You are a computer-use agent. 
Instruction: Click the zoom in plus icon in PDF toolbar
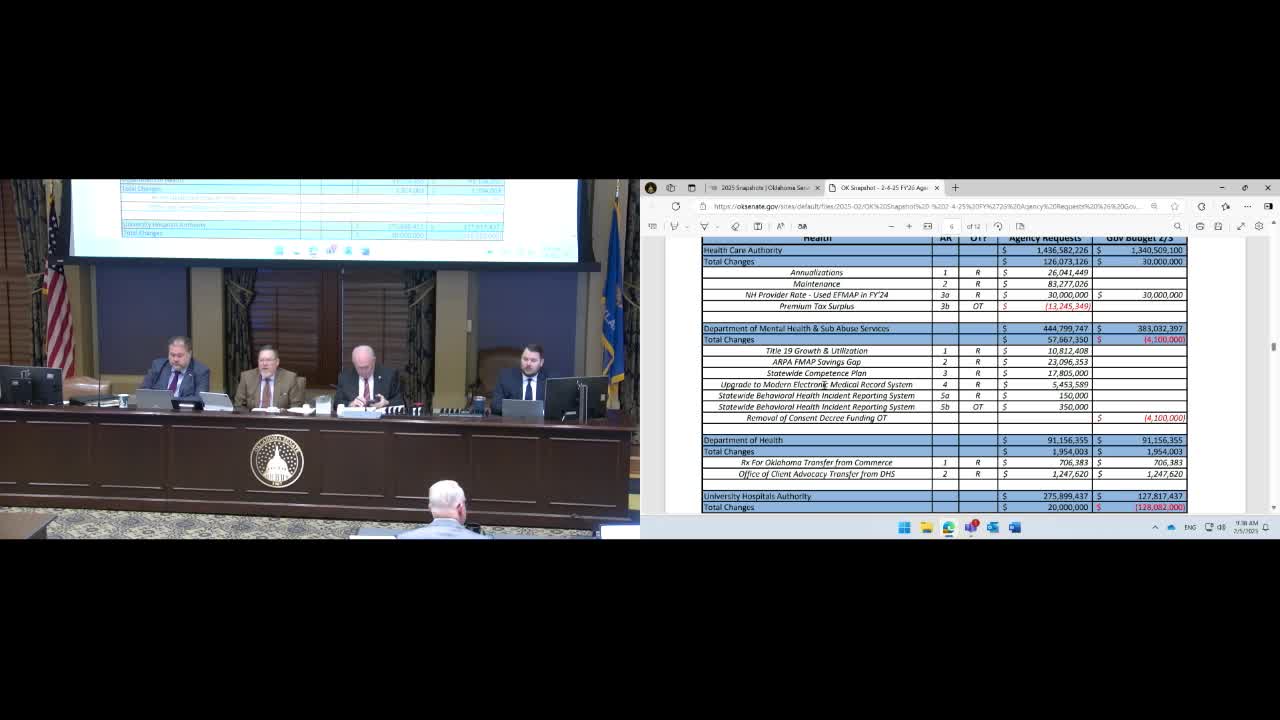(909, 226)
